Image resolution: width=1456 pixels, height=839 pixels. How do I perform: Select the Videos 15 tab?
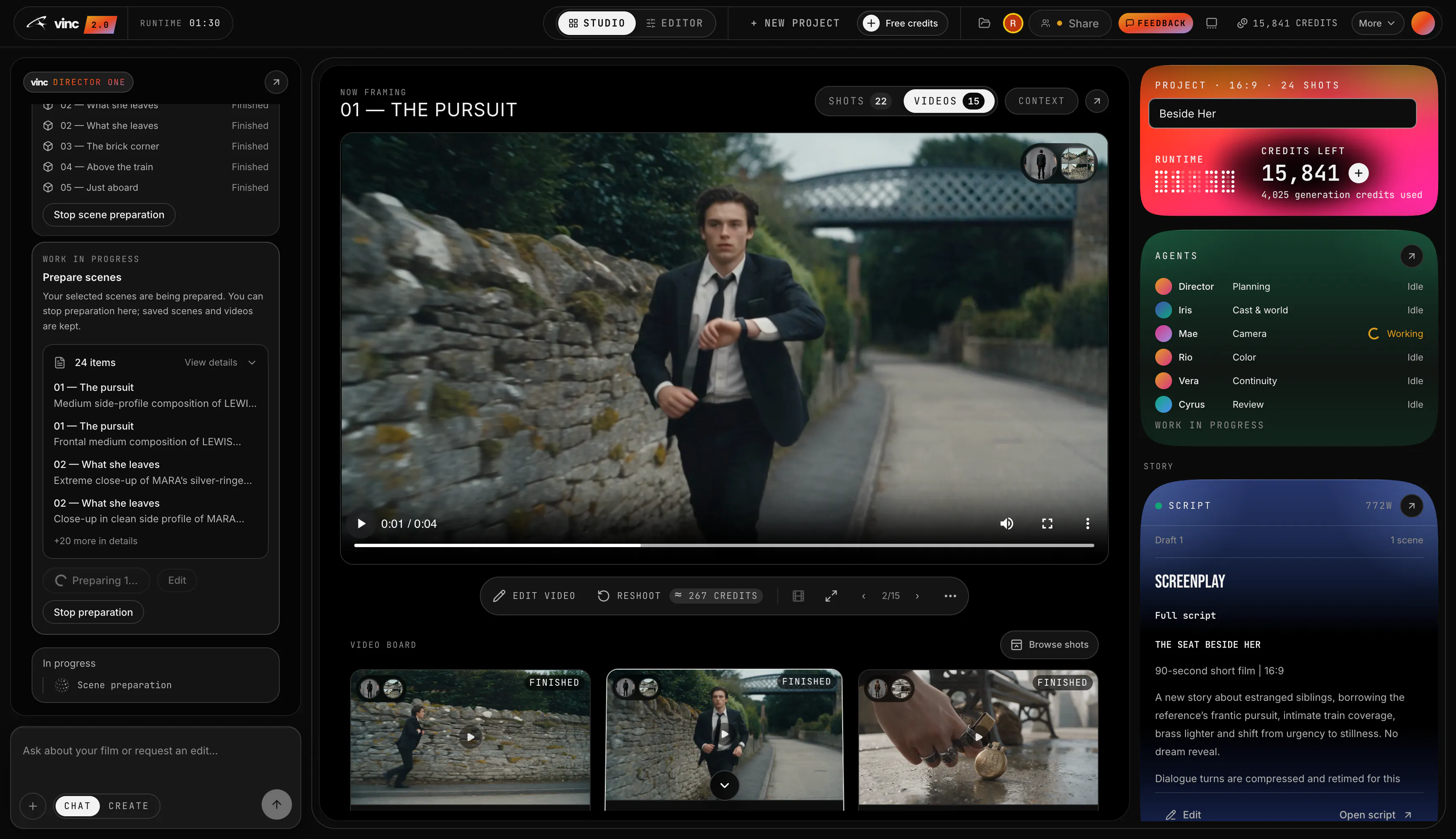click(x=948, y=101)
